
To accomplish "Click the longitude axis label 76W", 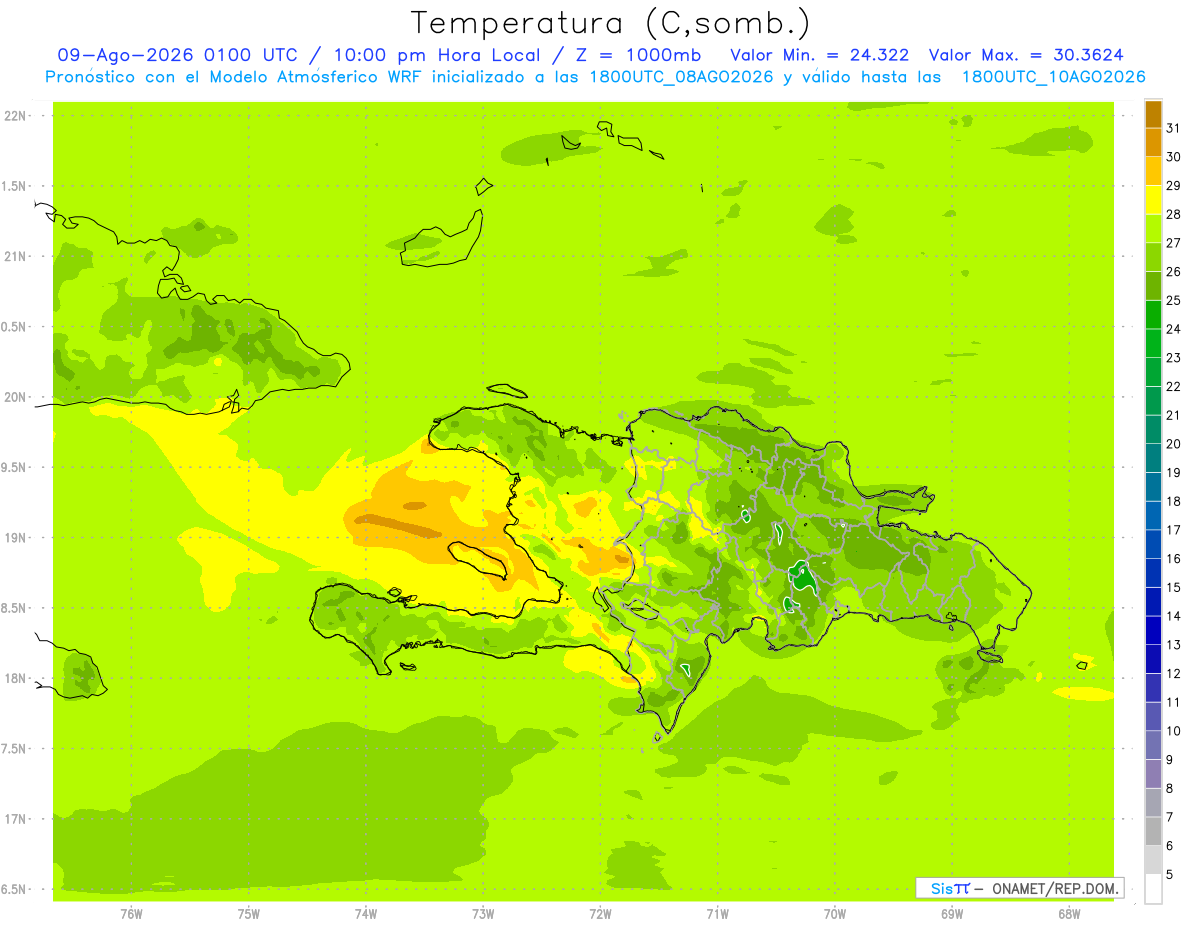I will [x=131, y=914].
